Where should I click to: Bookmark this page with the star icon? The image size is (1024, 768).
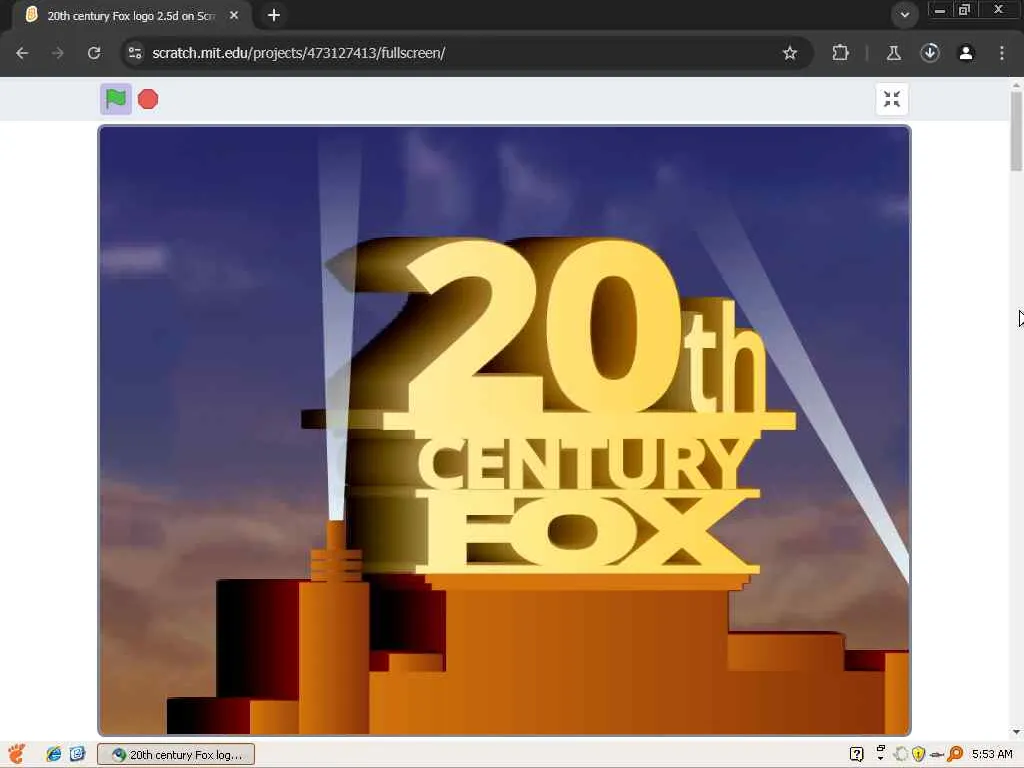[x=790, y=53]
